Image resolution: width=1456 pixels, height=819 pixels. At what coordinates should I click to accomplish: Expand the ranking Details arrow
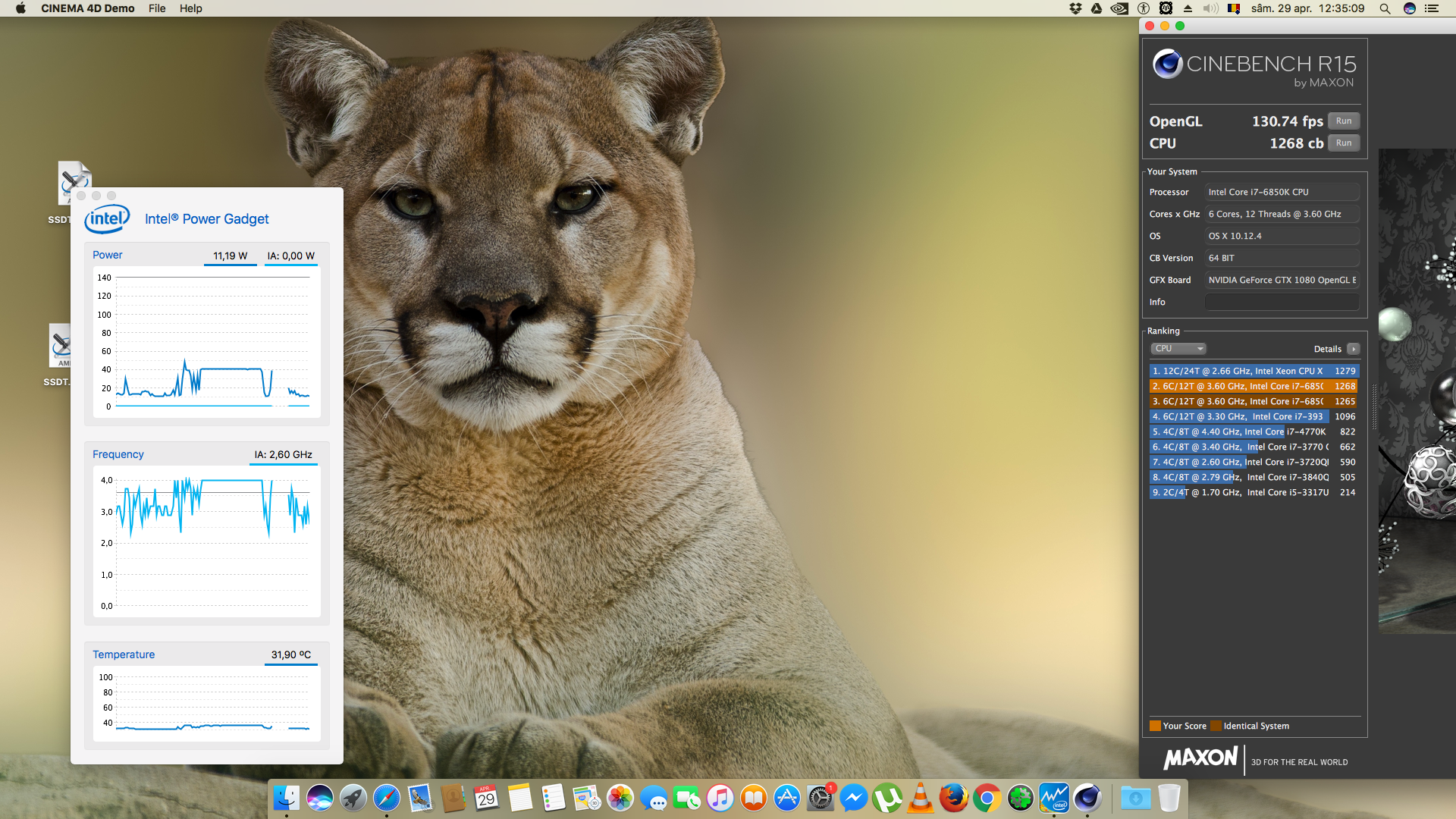1353,349
